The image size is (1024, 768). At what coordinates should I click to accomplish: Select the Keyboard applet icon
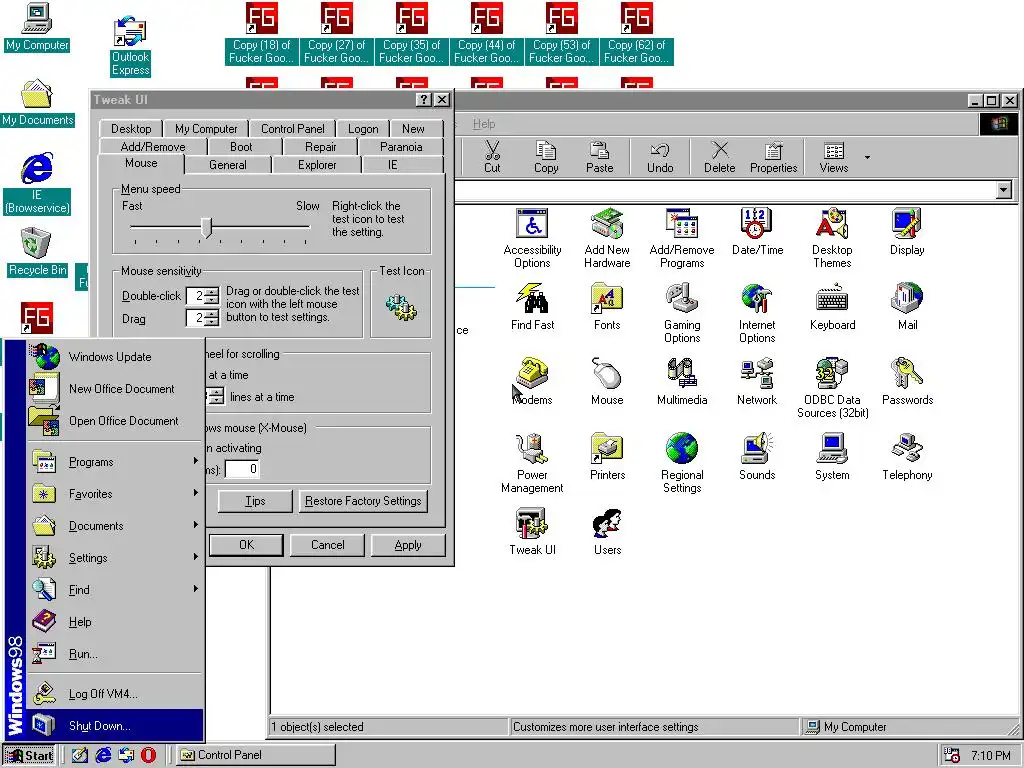pyautogui.click(x=832, y=307)
